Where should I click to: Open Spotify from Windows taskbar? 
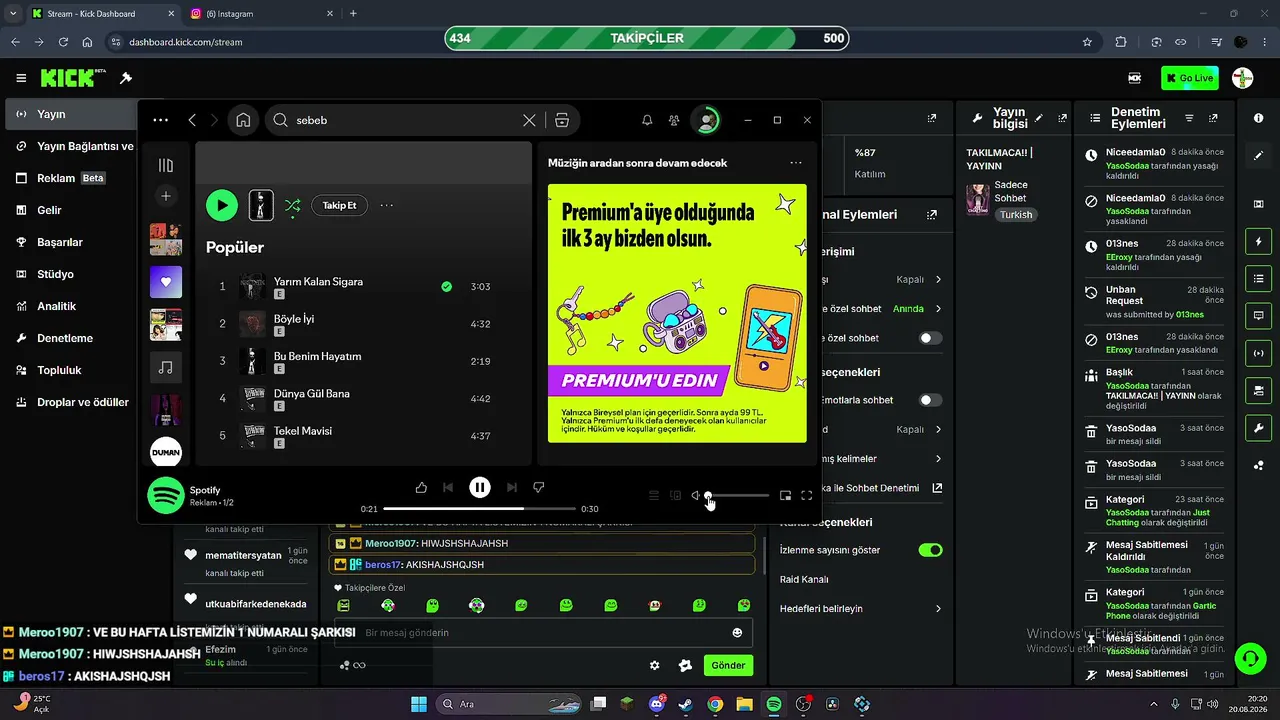[x=773, y=704]
